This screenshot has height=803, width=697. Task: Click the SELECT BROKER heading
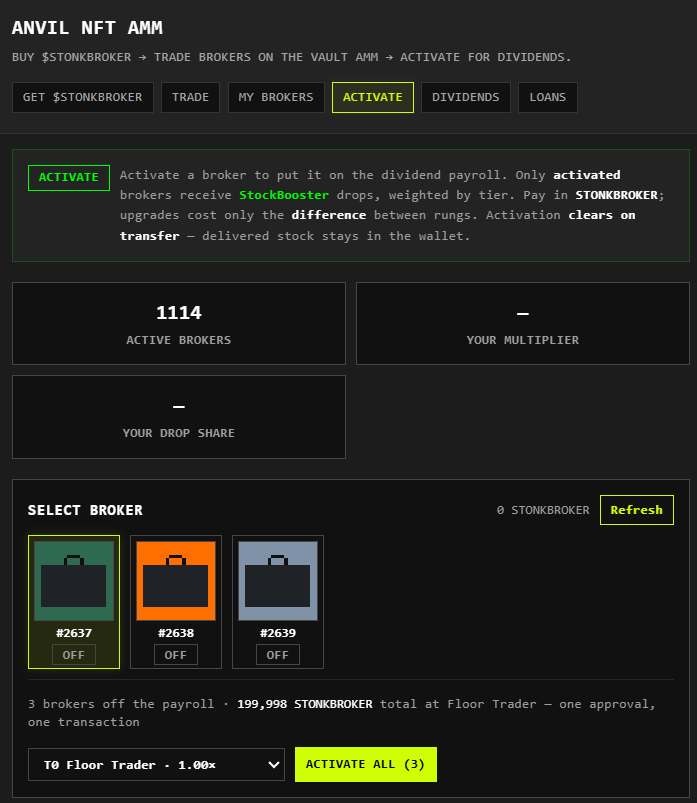click(85, 510)
